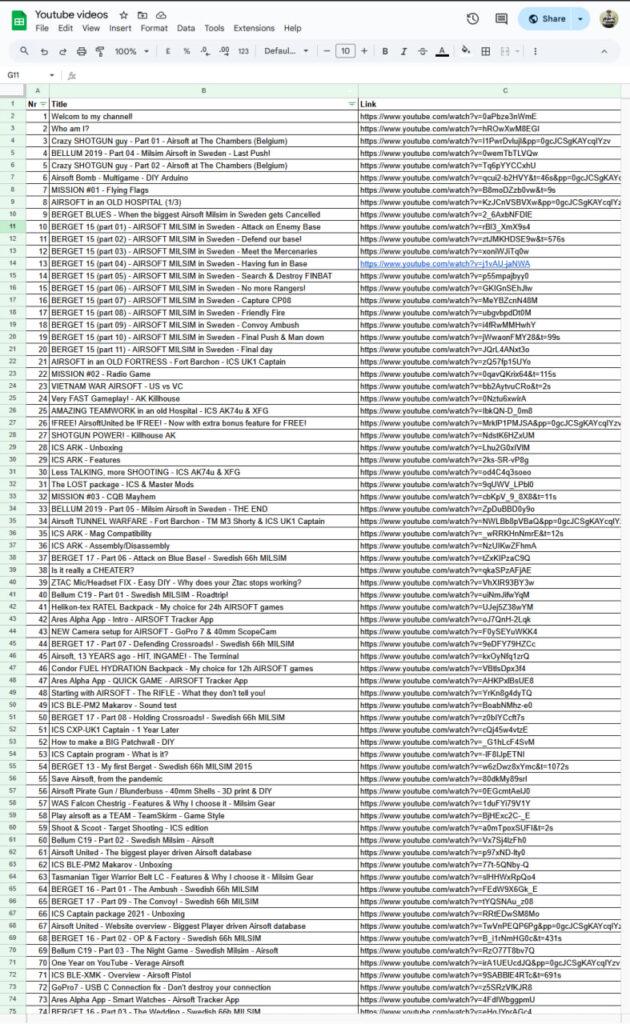
Task: Open the Extensions menu
Action: [x=253, y=28]
